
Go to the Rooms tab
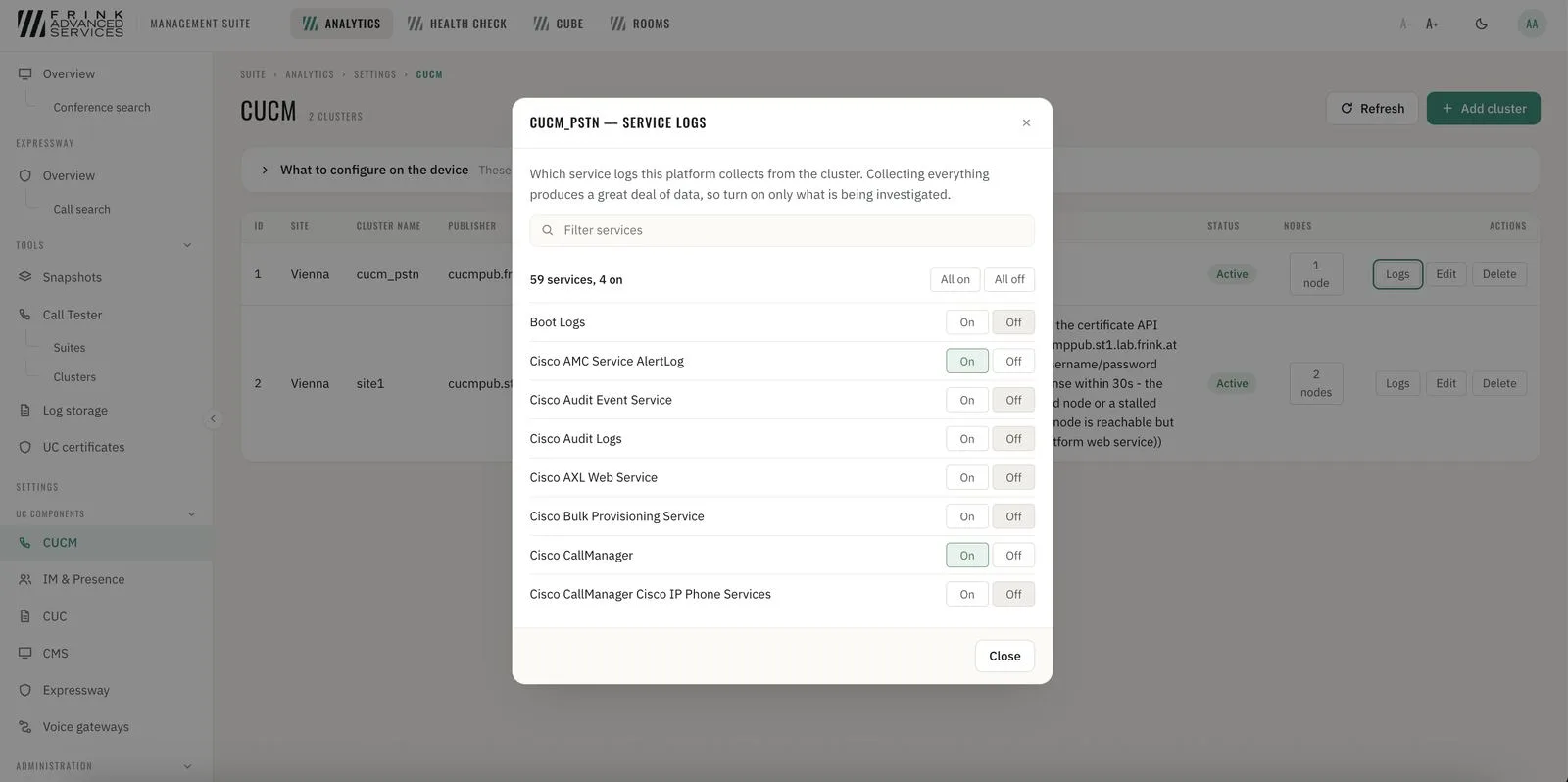[640, 24]
